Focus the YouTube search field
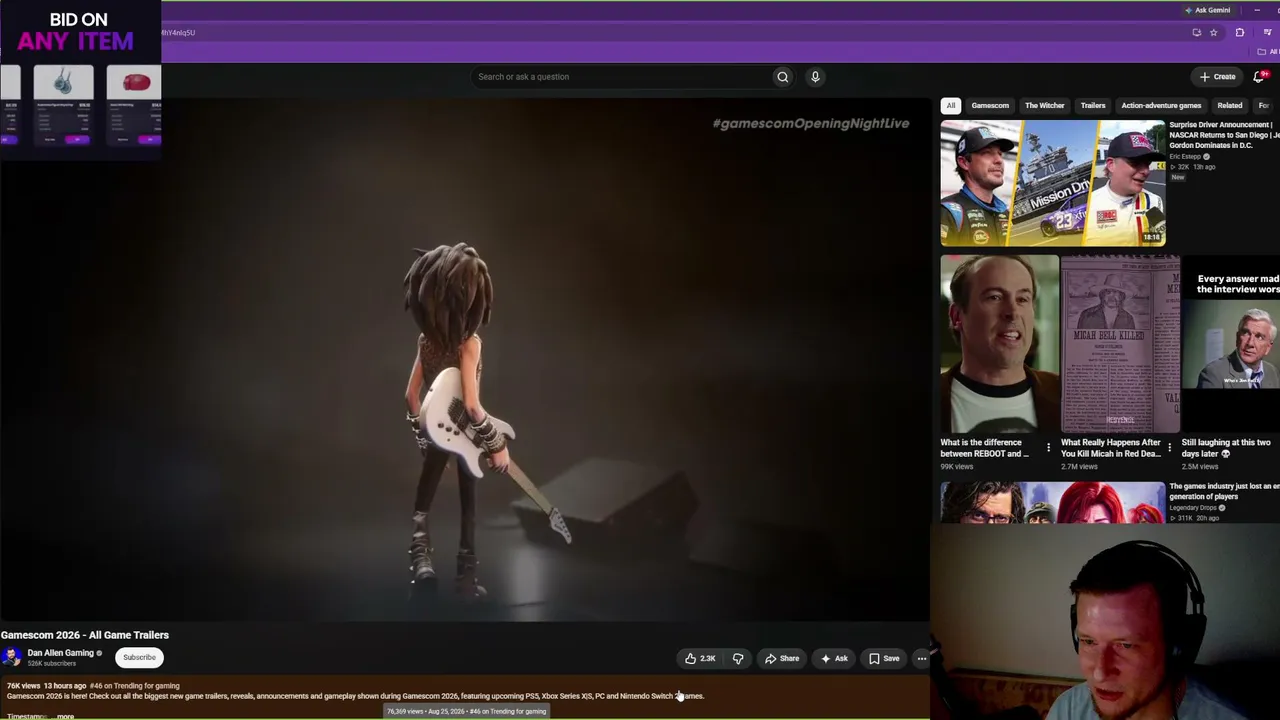This screenshot has height=720, width=1280. tap(620, 77)
